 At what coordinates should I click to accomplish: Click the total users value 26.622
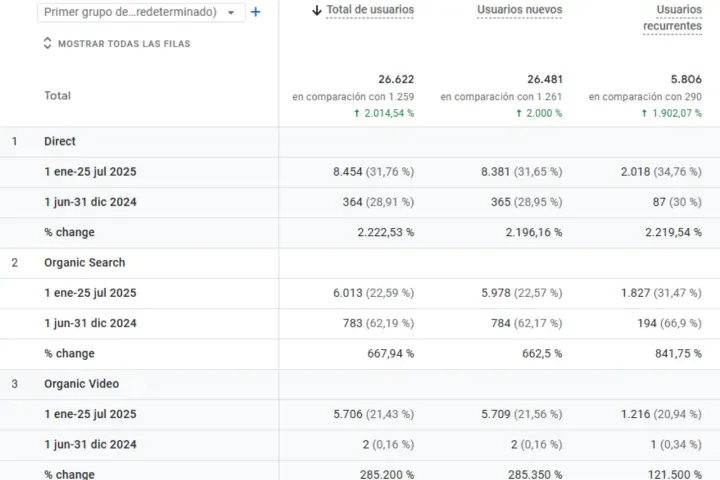click(x=396, y=79)
